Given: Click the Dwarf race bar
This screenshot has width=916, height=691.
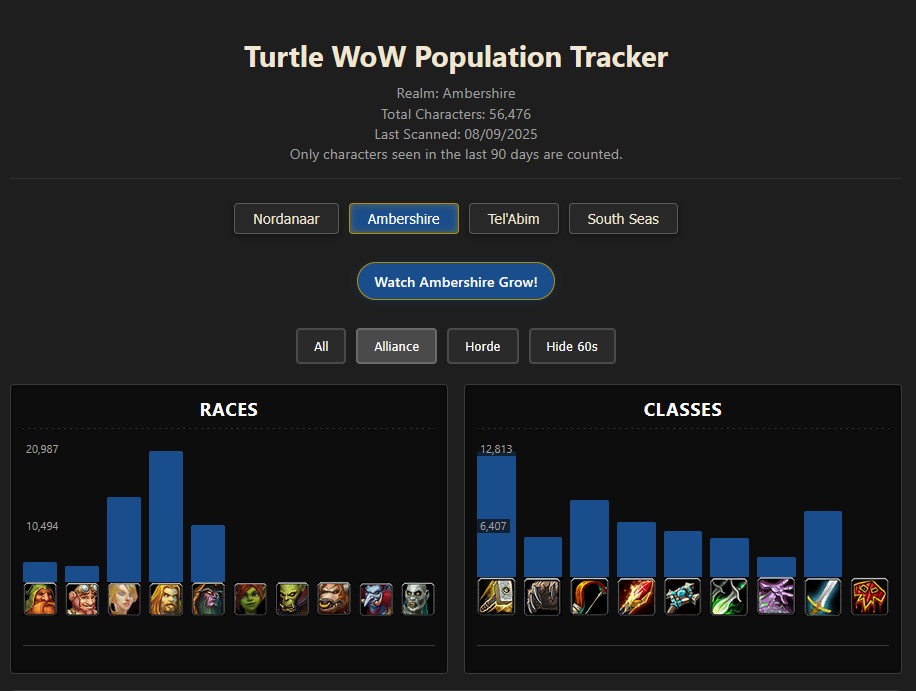Looking at the screenshot, I should (40, 572).
